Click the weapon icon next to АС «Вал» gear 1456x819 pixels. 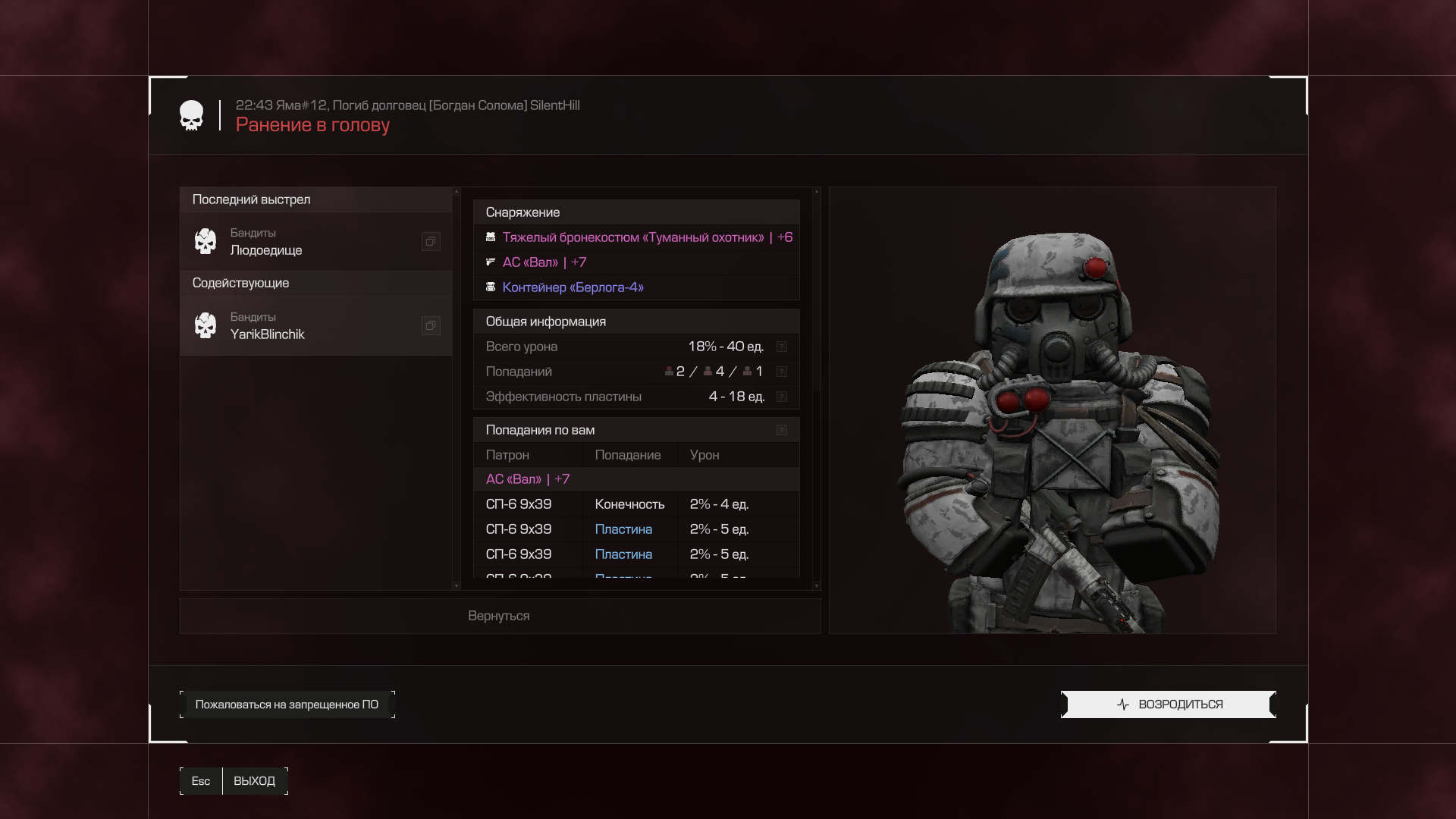click(x=491, y=262)
